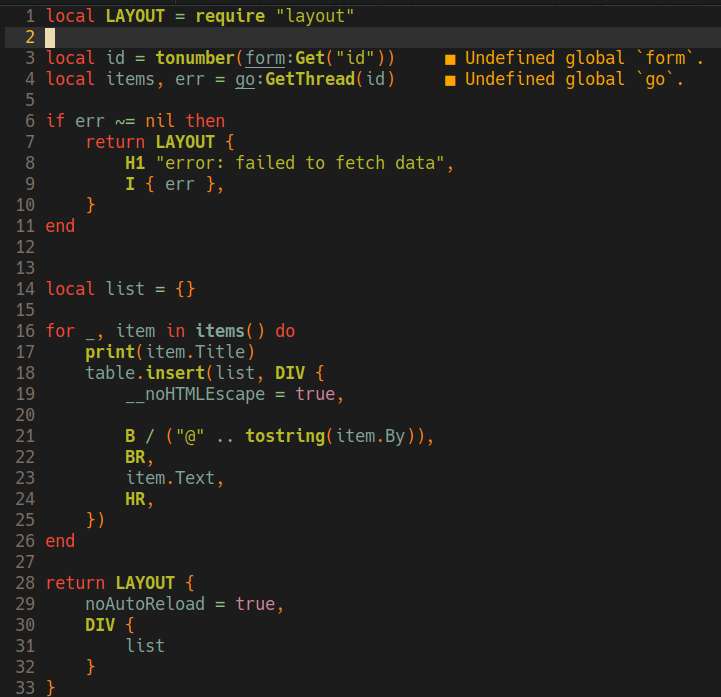The image size is (721, 697).
Task: Click the underlined 'go' identifier on line 4
Action: tap(245, 79)
